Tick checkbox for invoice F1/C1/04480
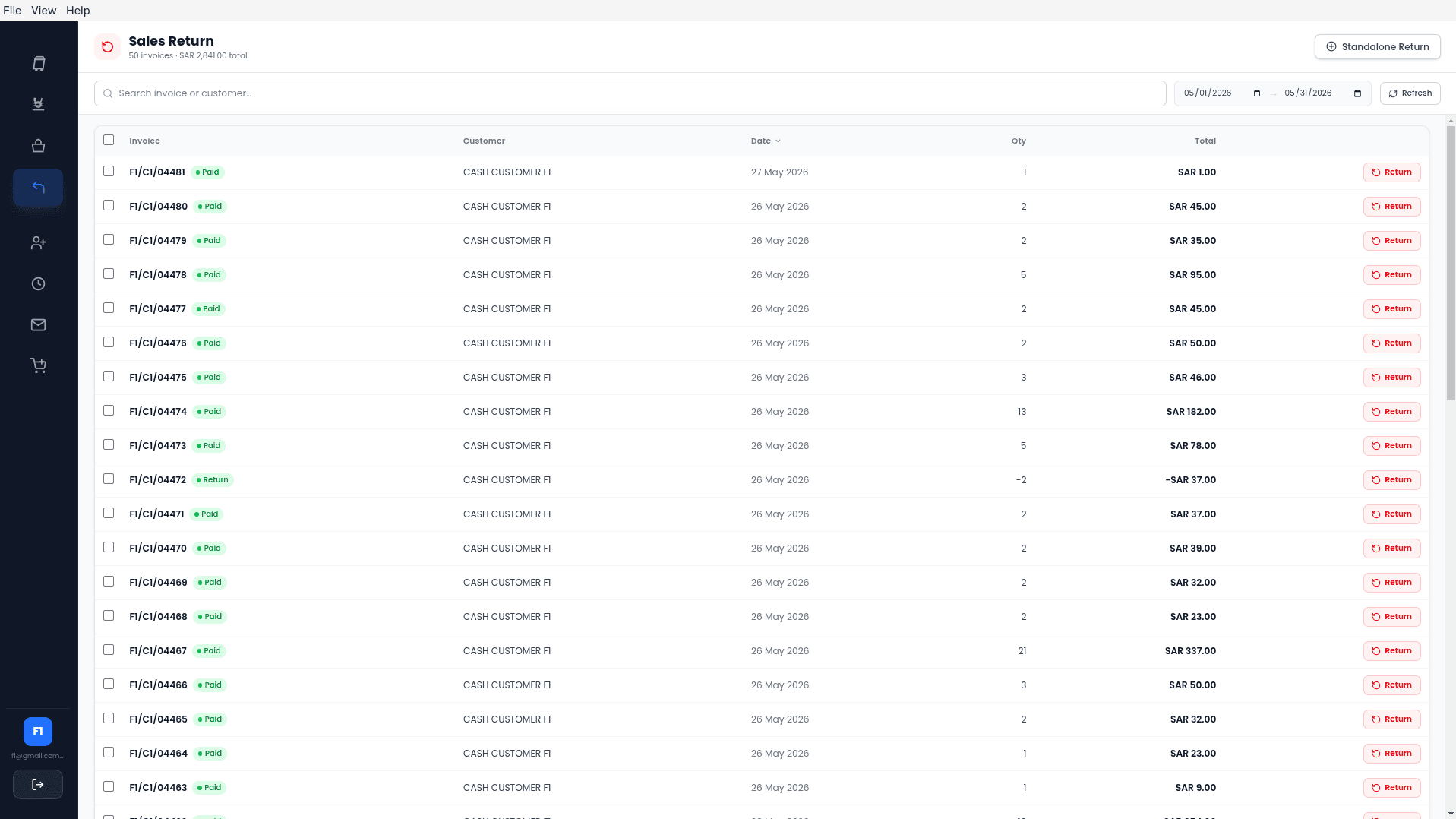Viewport: 1456px width, 819px height. [x=109, y=205]
